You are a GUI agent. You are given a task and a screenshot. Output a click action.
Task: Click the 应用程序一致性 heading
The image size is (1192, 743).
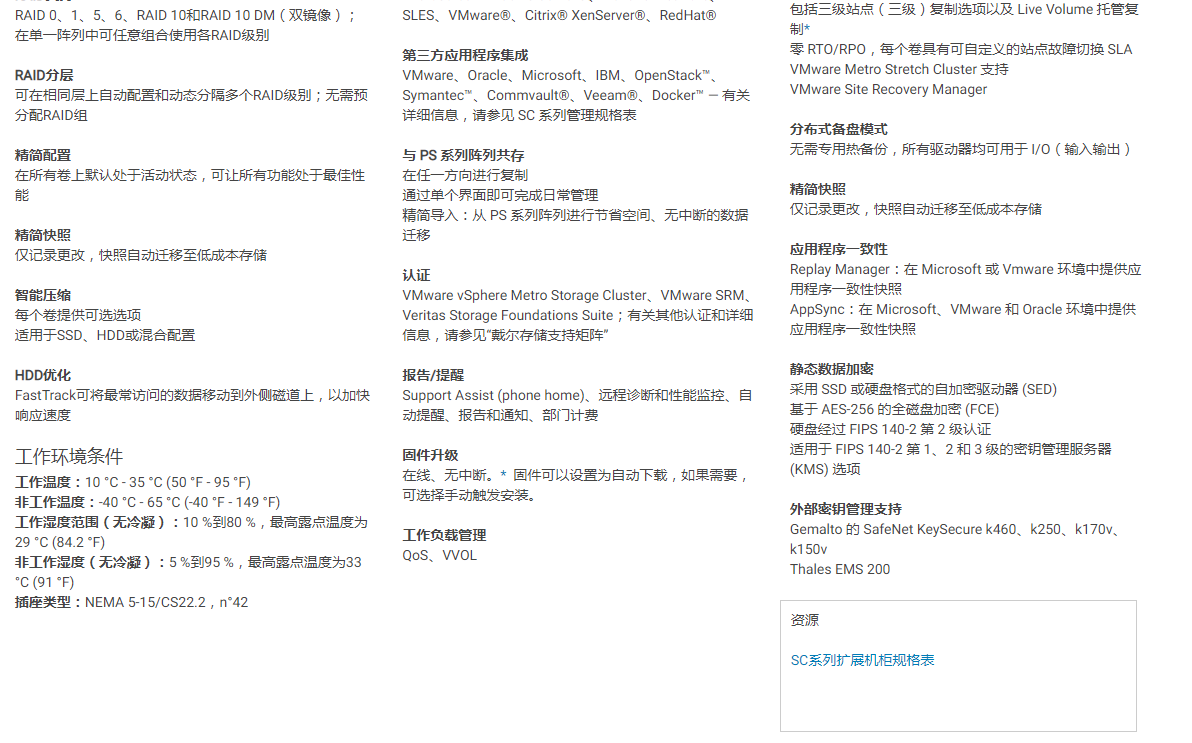[x=839, y=249]
